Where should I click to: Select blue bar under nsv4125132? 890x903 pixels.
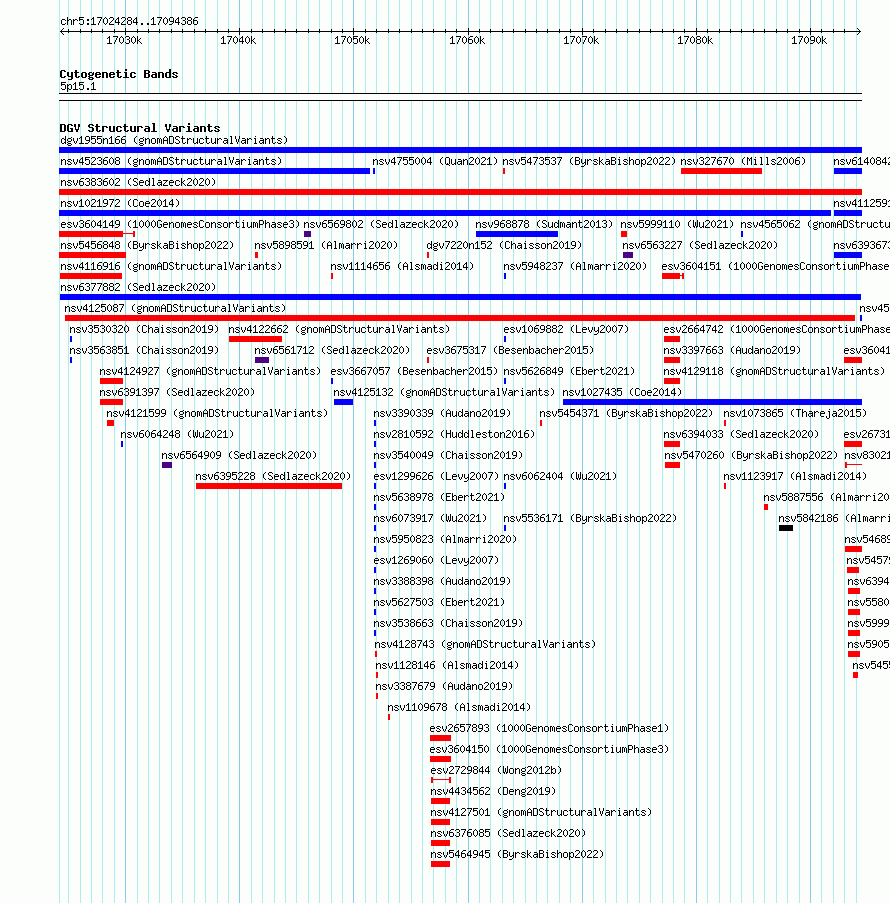point(343,402)
